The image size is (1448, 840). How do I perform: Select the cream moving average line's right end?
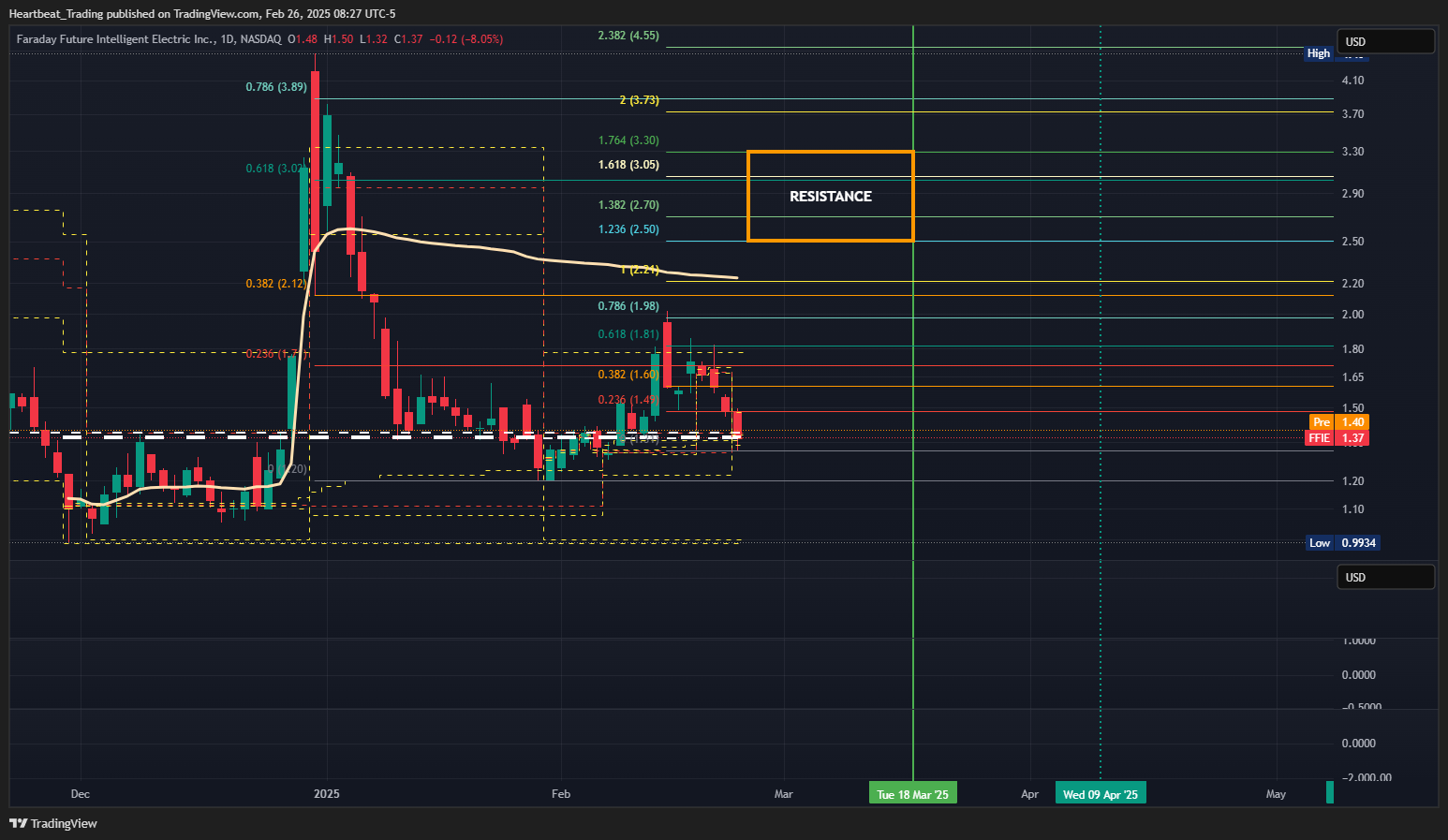point(735,277)
